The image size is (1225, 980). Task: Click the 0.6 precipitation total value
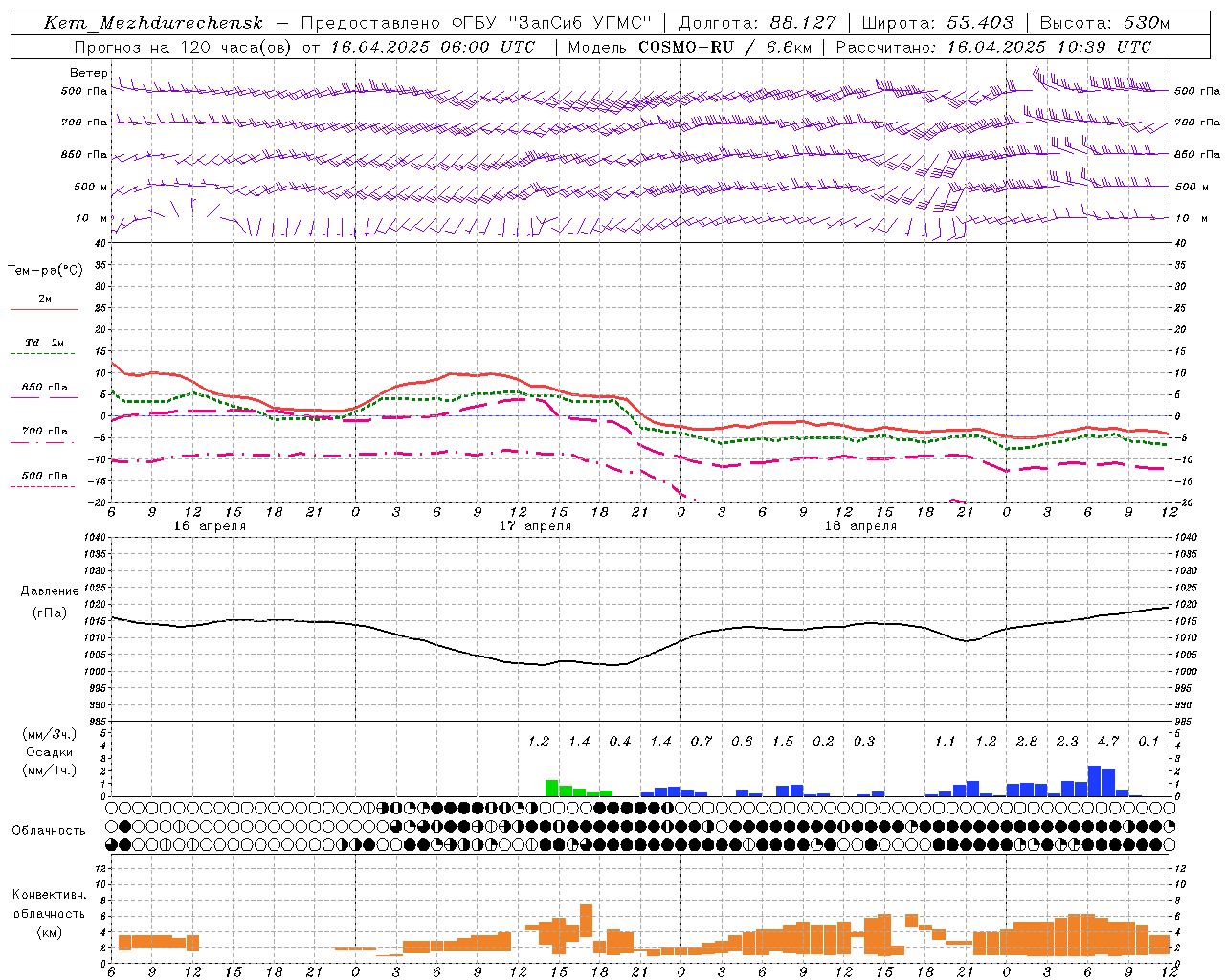click(742, 742)
